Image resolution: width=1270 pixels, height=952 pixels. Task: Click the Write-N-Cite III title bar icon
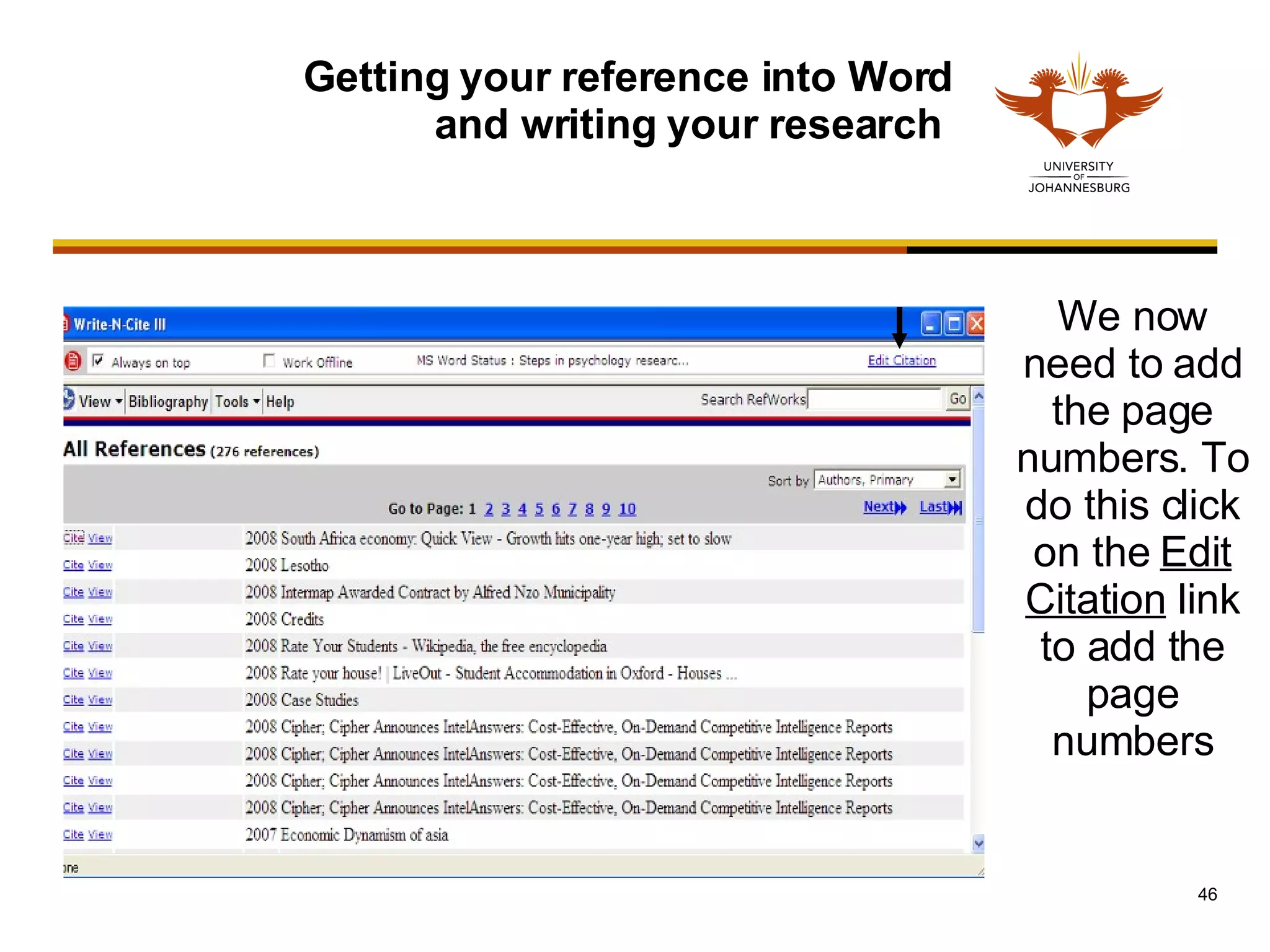pos(66,324)
